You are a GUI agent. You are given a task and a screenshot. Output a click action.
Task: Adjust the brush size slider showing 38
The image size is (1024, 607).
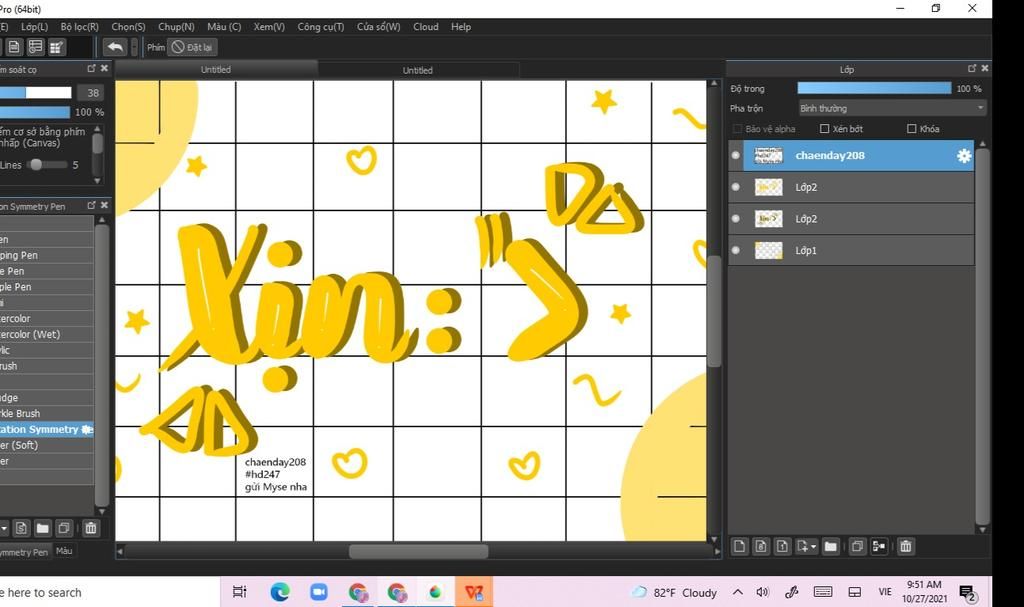point(35,93)
